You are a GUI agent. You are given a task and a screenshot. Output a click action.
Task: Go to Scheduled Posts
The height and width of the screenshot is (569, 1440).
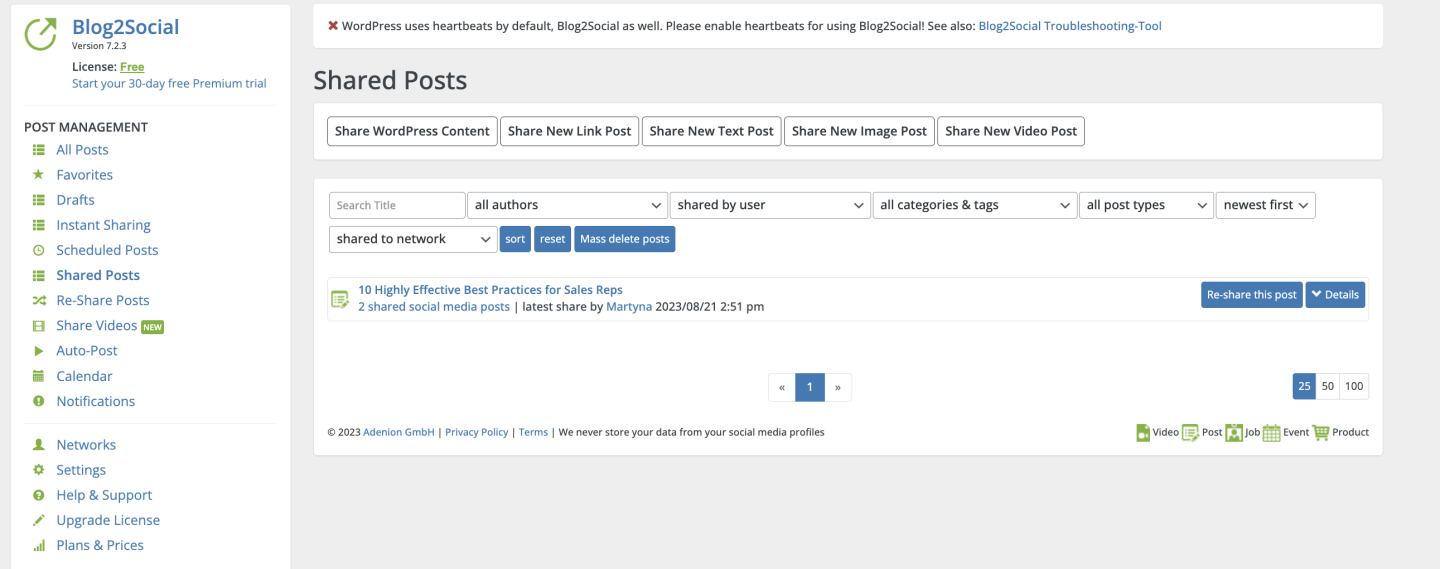click(x=107, y=250)
